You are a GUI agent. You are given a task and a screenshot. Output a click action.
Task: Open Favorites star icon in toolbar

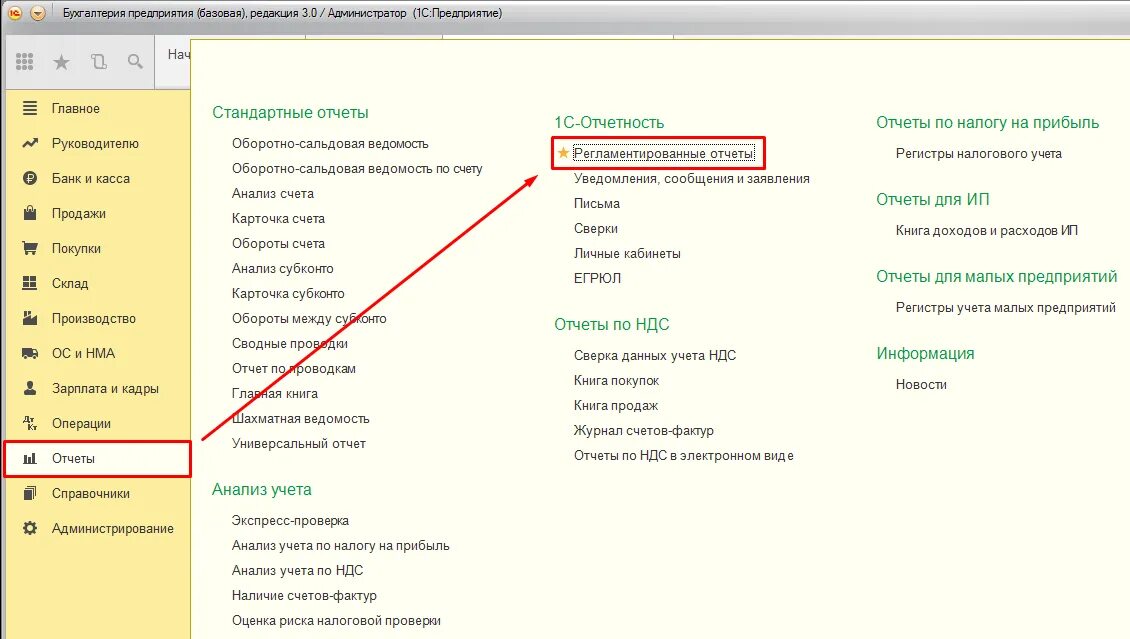(x=61, y=63)
